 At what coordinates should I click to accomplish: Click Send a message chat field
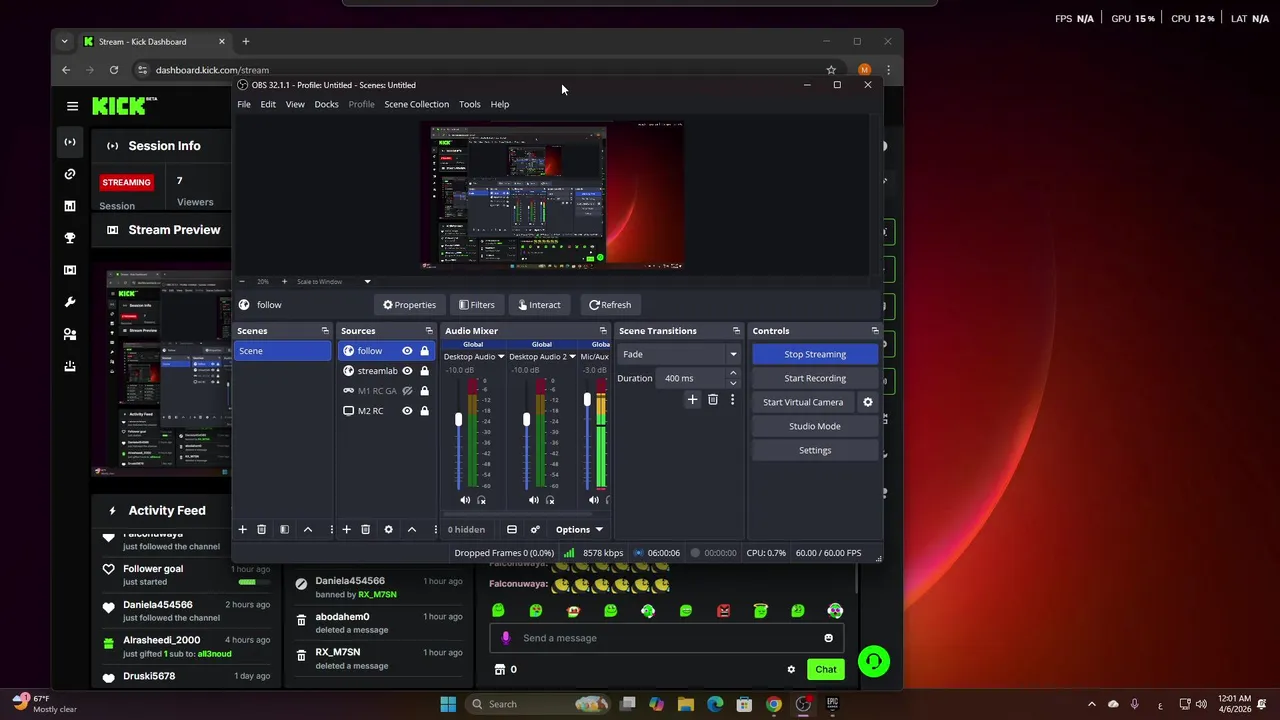tap(665, 638)
